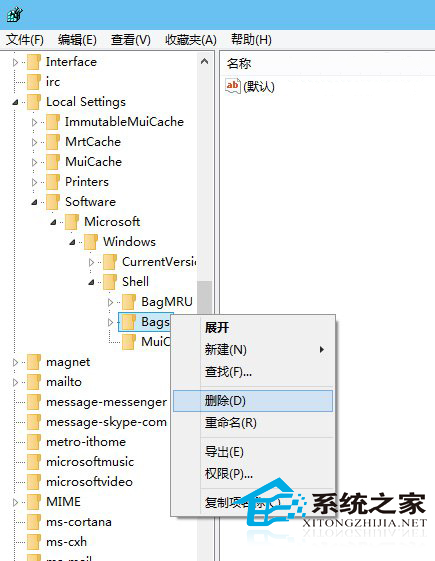The width and height of the screenshot is (435, 561).
Task: Click the metro-ithome folder icon
Action: coord(34,442)
